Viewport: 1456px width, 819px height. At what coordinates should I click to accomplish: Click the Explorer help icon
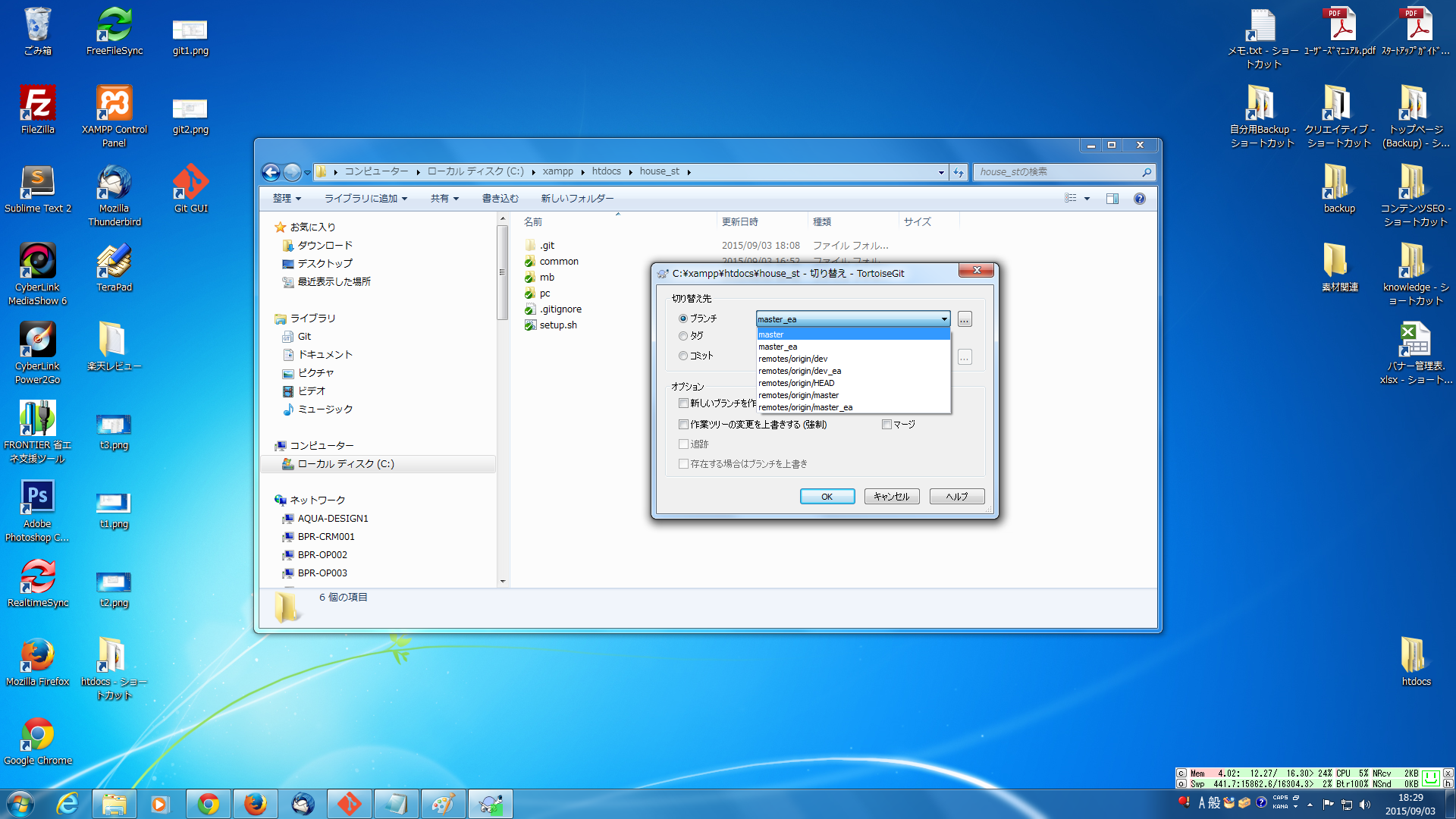tap(1139, 199)
